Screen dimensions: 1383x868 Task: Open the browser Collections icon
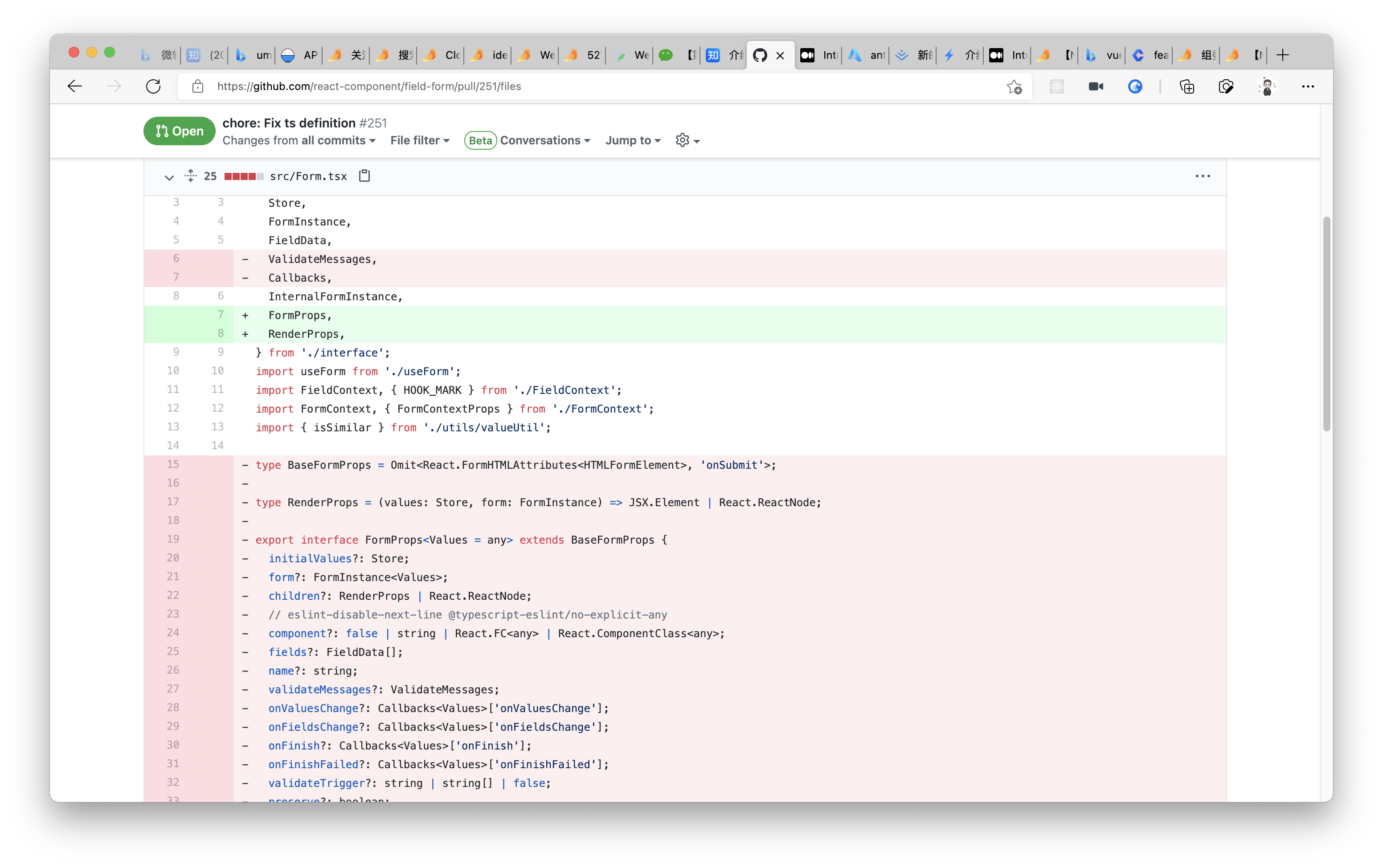[x=1187, y=87]
